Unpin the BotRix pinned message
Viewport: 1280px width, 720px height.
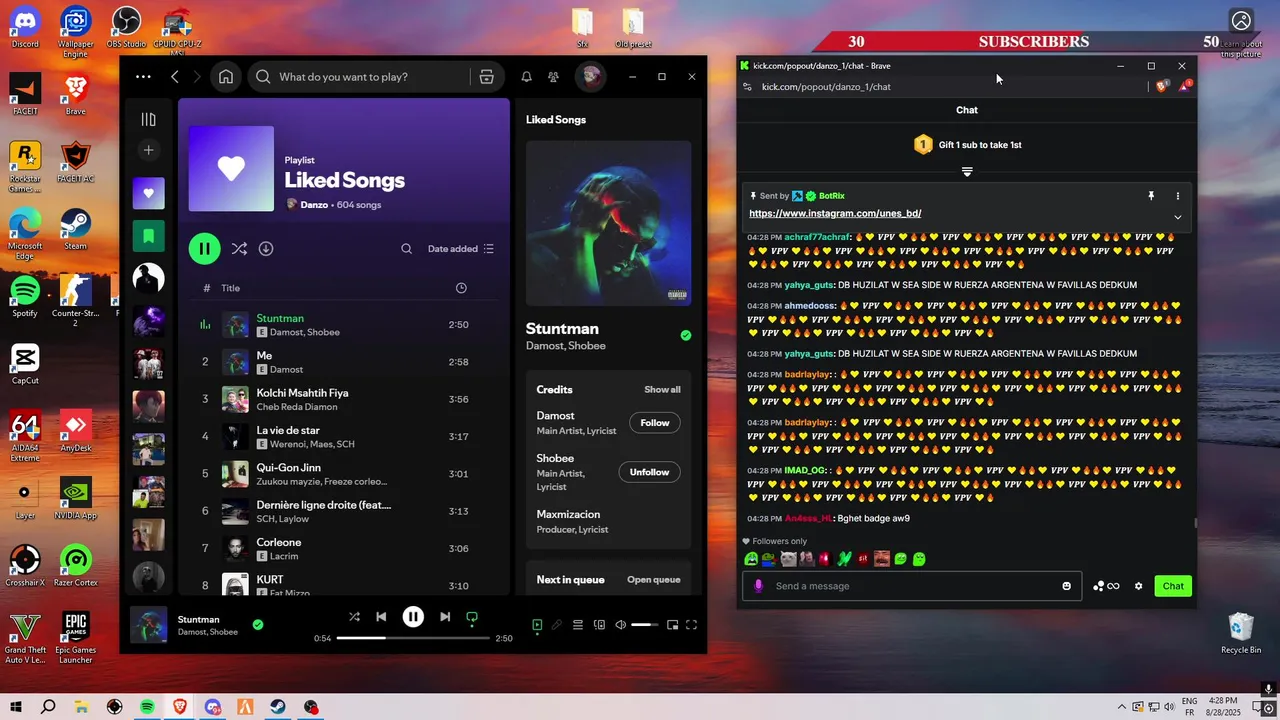point(1151,196)
